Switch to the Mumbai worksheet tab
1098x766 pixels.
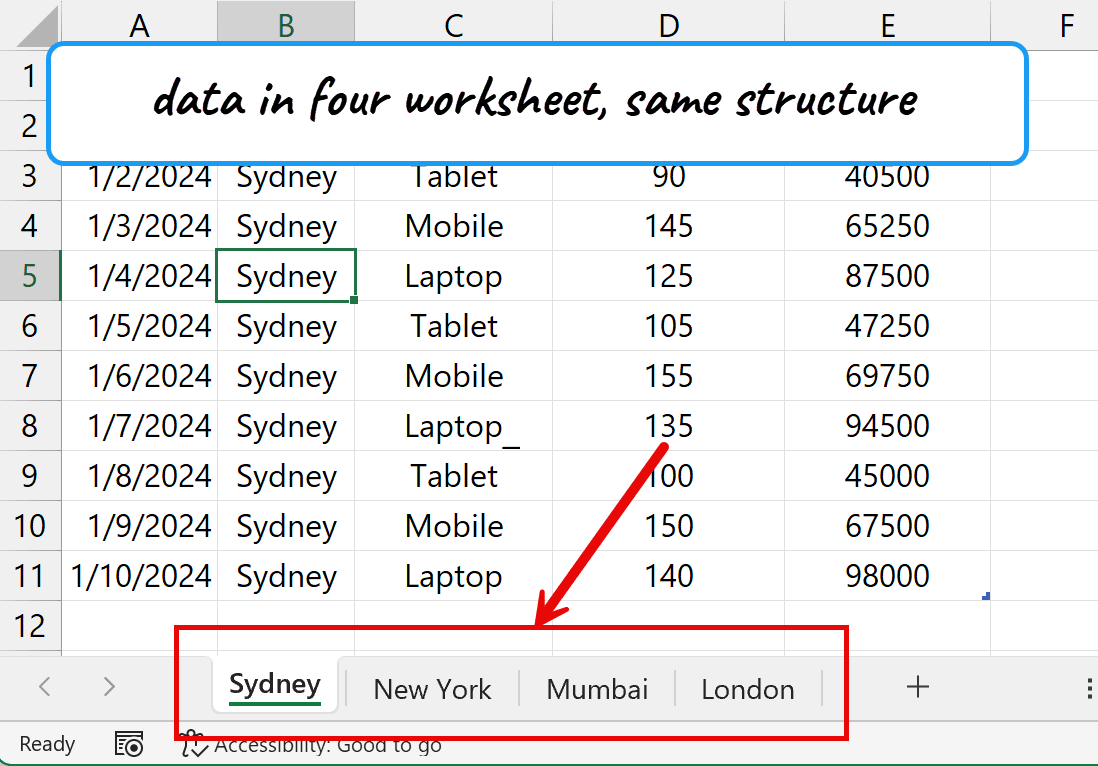597,690
